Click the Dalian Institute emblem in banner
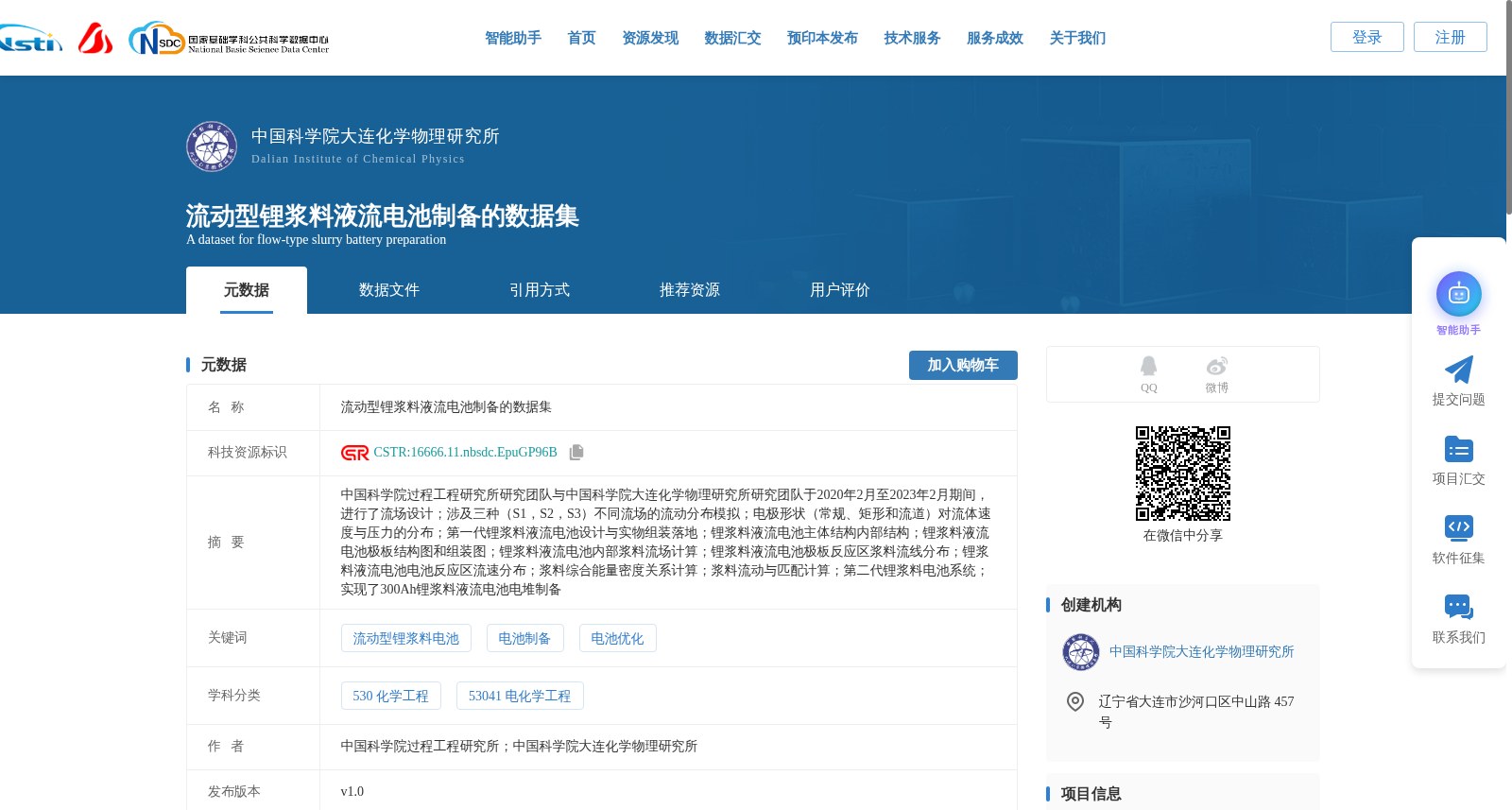This screenshot has width=1512, height=810. tap(212, 146)
